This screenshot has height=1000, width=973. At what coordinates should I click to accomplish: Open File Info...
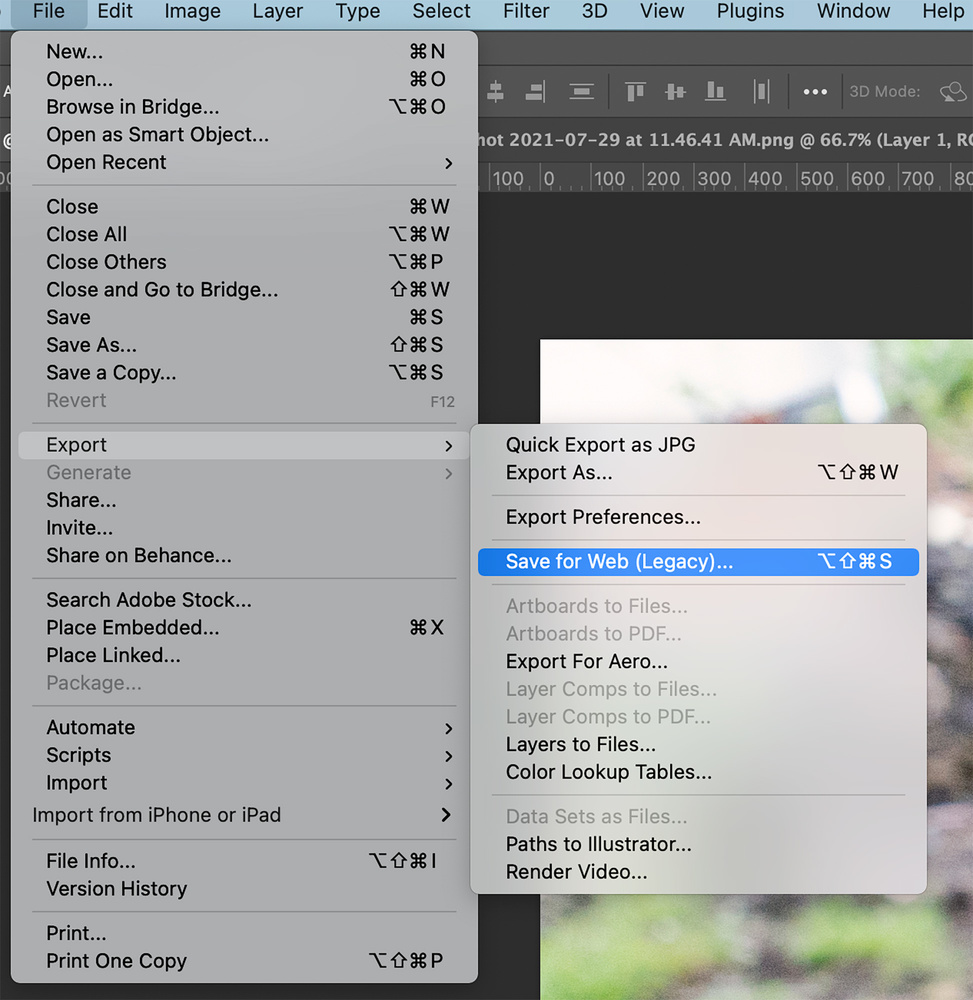tap(244, 862)
